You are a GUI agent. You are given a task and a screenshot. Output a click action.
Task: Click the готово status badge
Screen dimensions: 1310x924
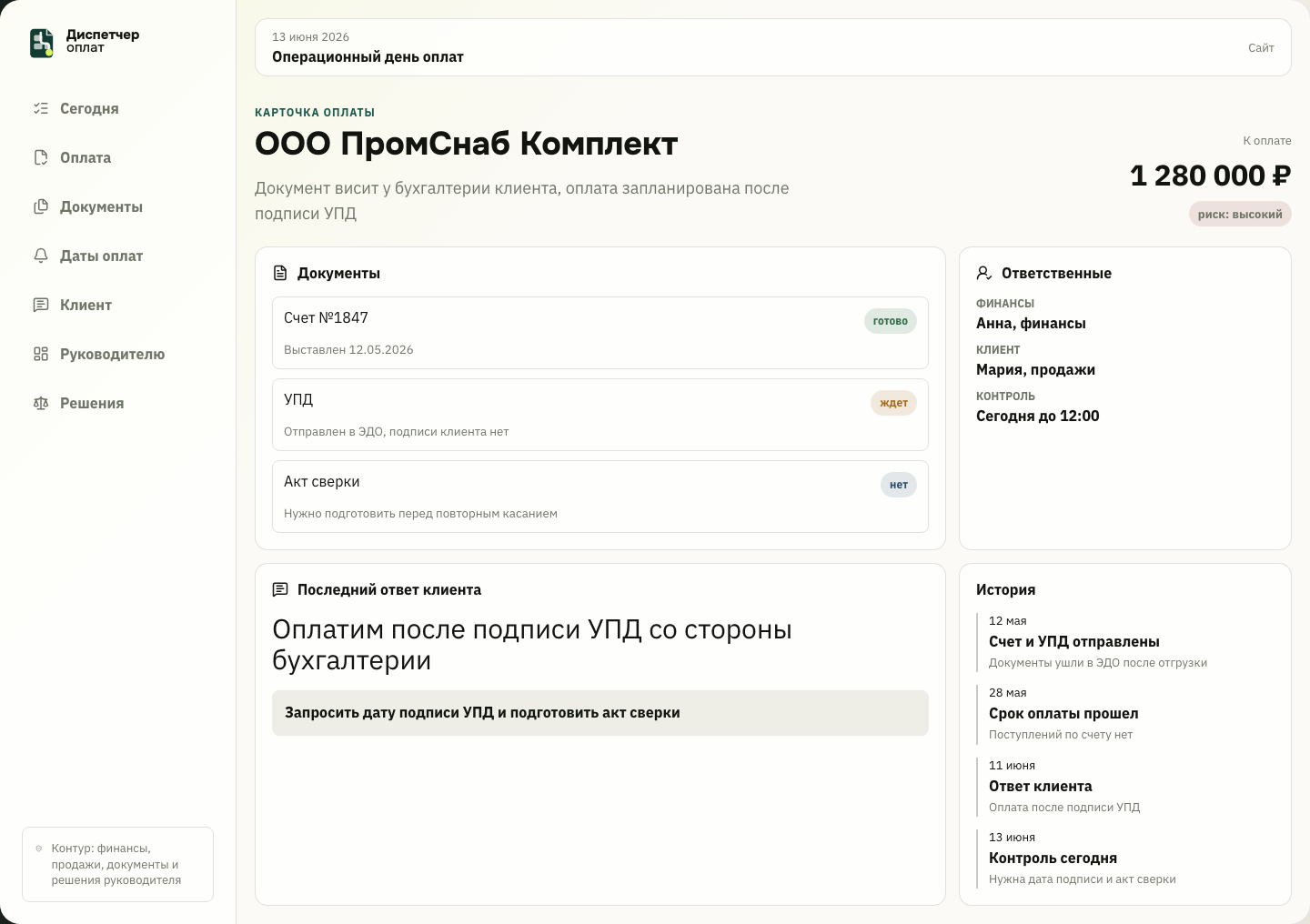pos(891,321)
